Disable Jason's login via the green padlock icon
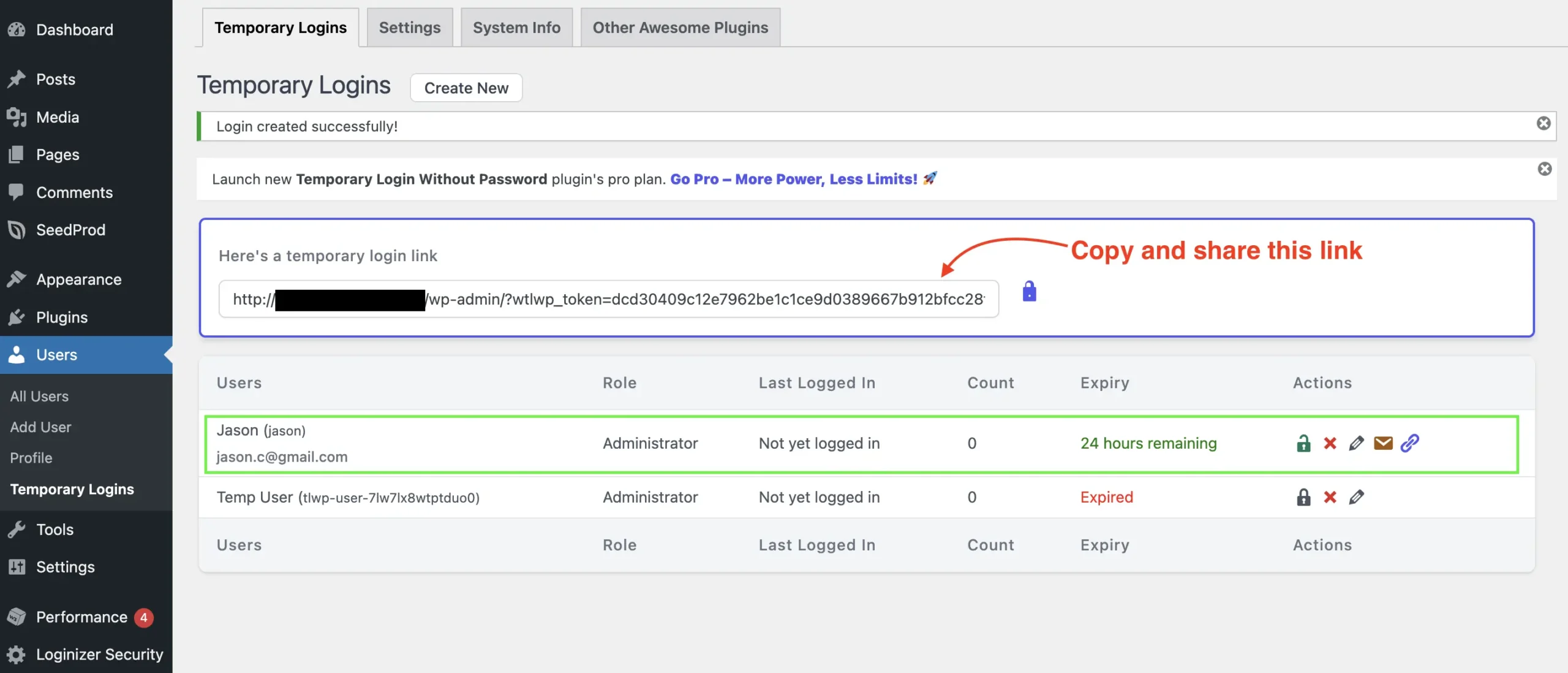 pyautogui.click(x=1303, y=443)
